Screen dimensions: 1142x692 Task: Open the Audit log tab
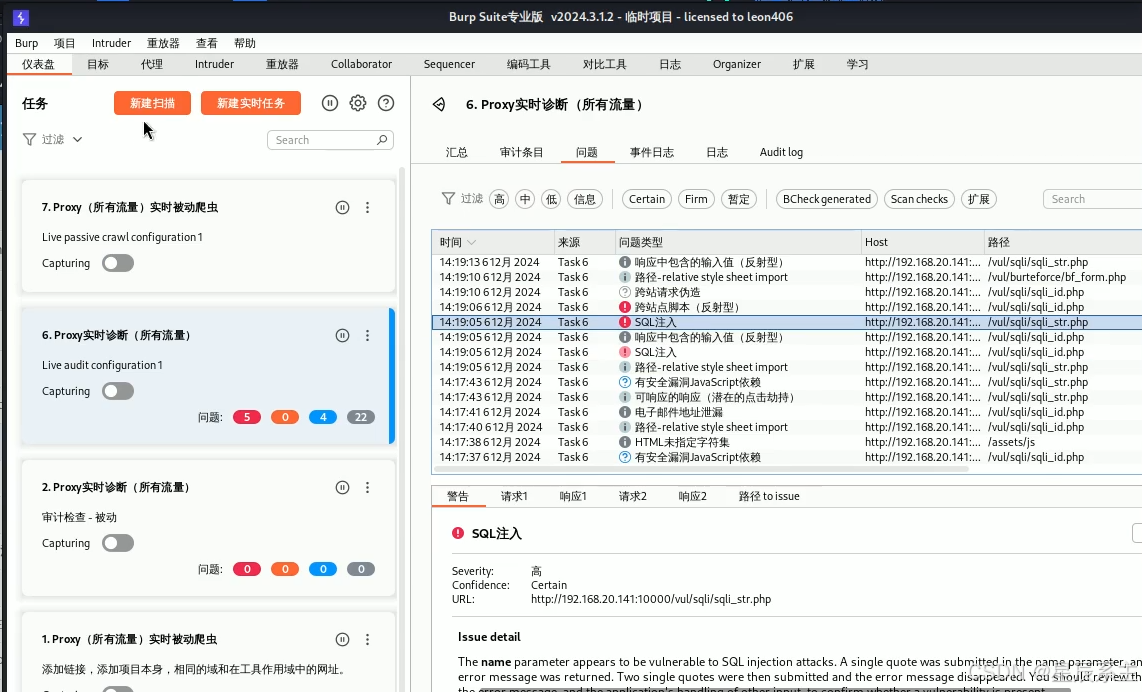[x=781, y=152]
